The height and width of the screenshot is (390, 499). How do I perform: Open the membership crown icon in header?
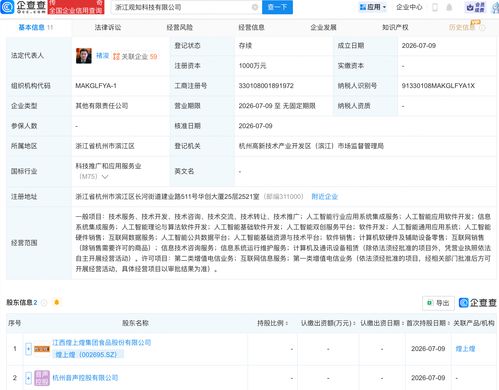pyautogui.click(x=476, y=7)
